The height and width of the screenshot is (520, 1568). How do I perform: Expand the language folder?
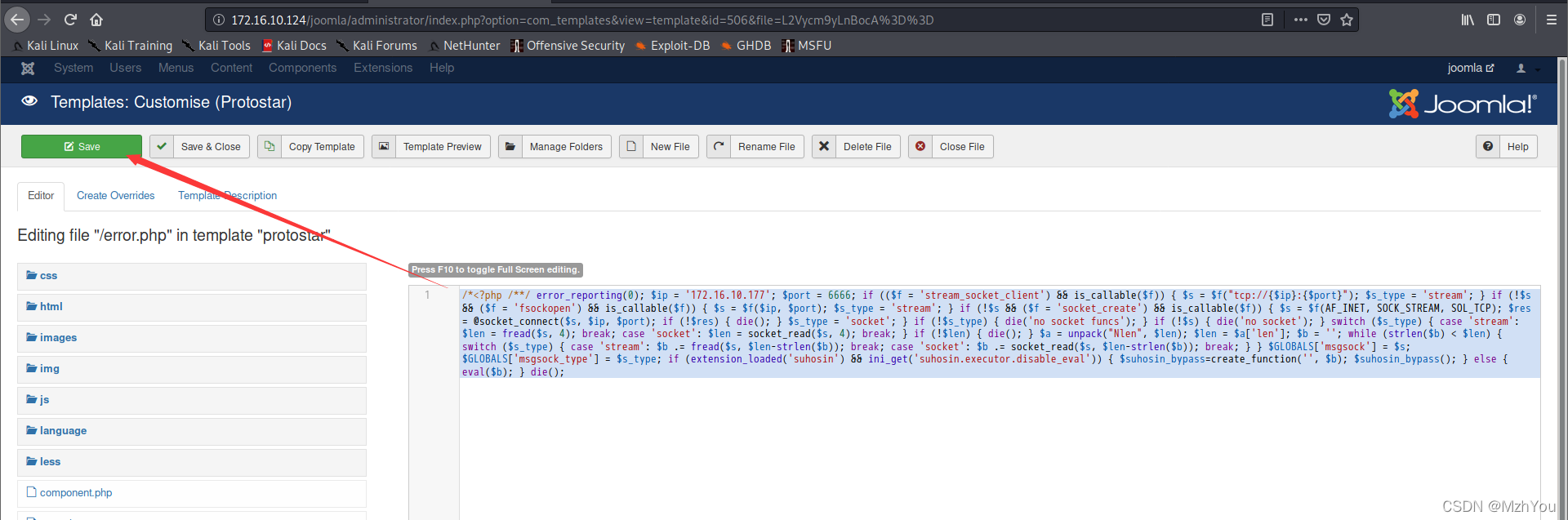coord(191,431)
